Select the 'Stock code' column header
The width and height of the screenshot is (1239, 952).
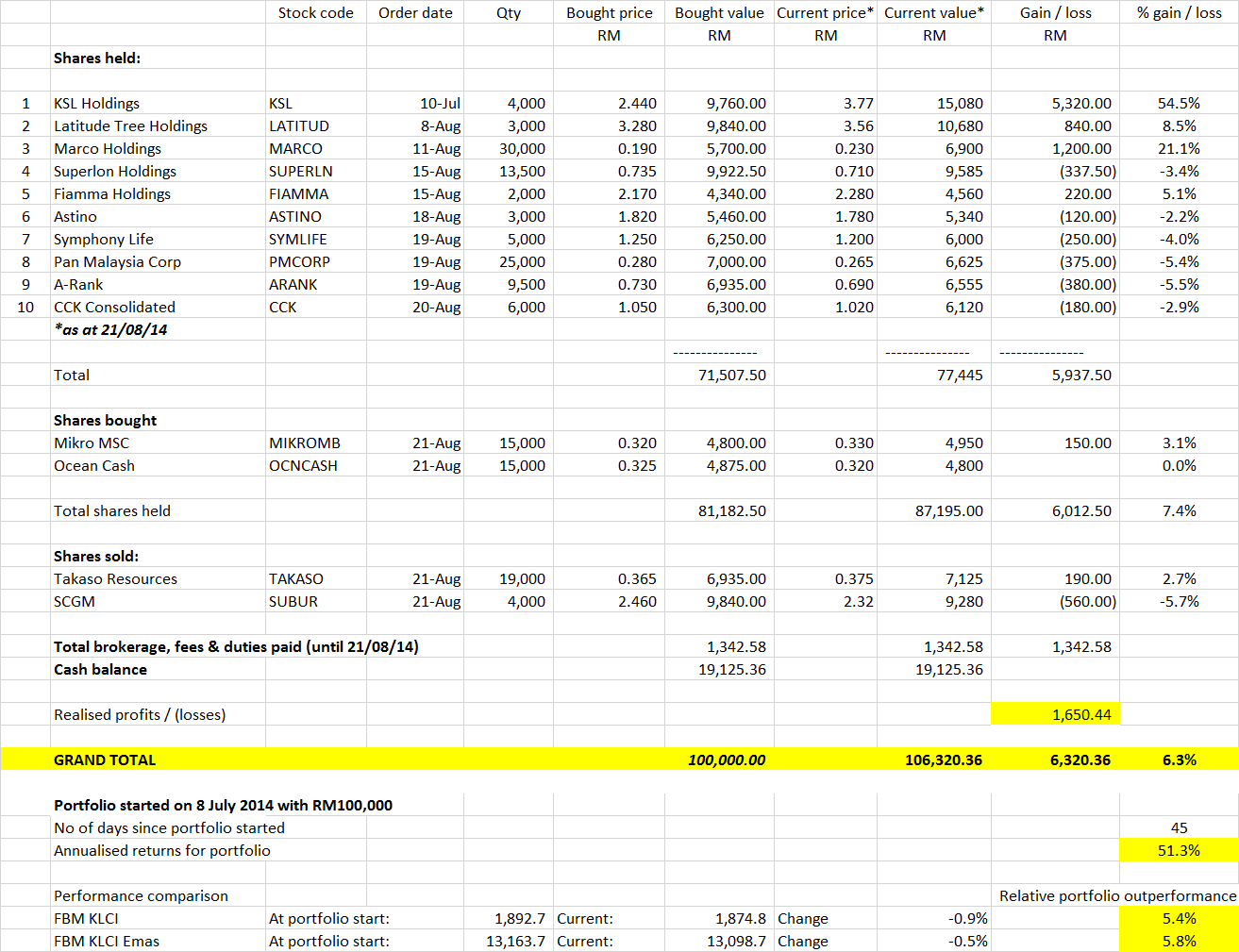[x=316, y=12]
